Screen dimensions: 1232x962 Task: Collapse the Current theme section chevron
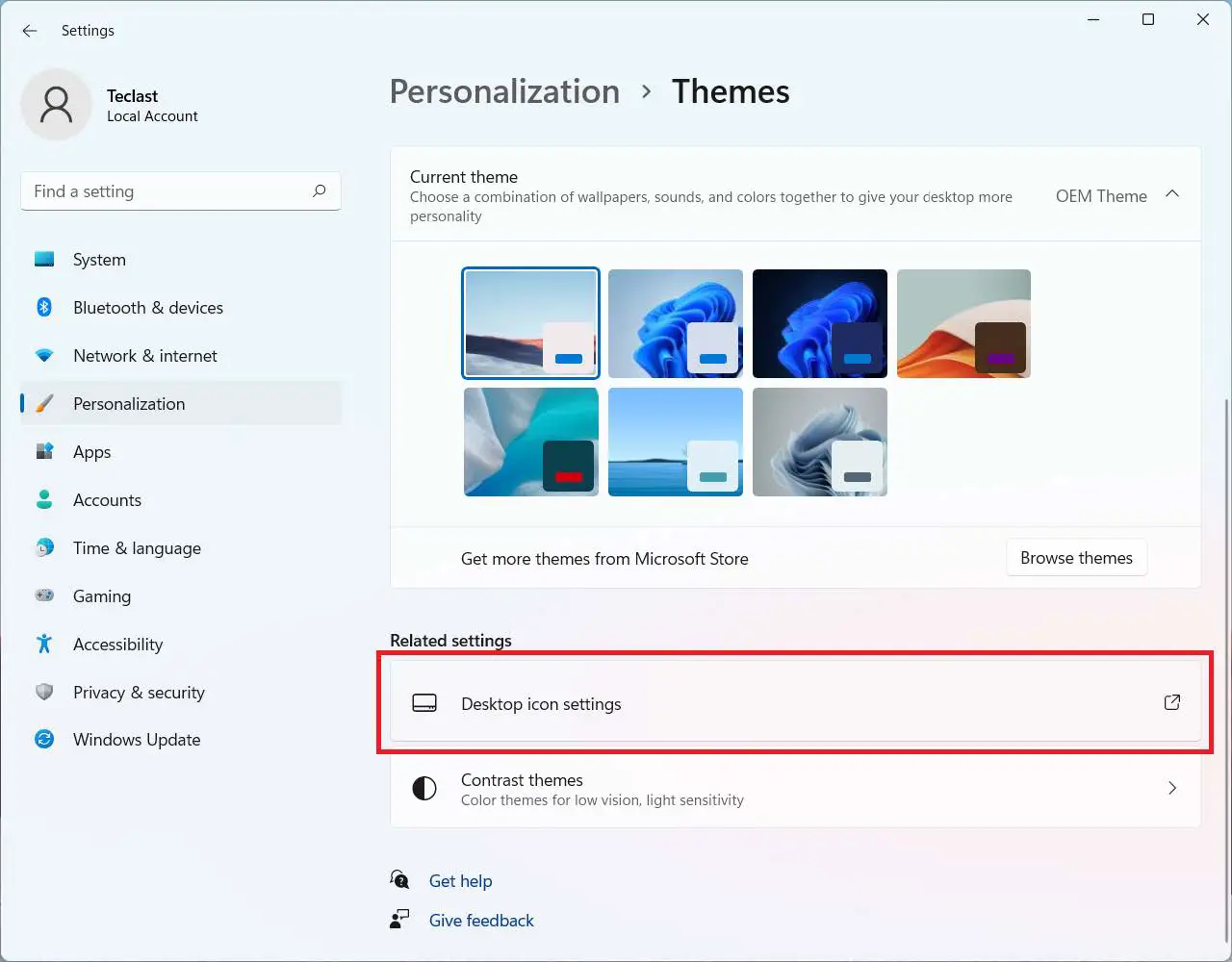(x=1171, y=194)
